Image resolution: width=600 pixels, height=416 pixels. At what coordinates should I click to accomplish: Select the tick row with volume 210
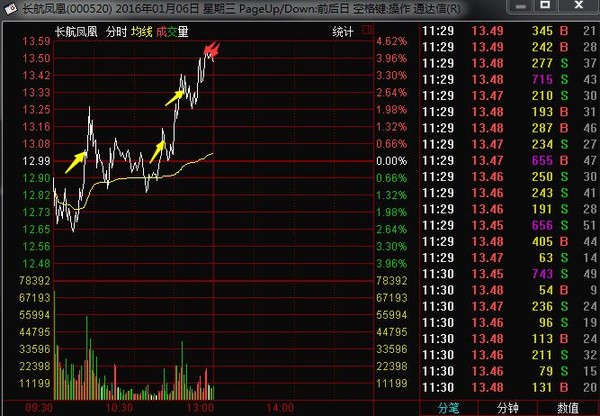[510, 95]
